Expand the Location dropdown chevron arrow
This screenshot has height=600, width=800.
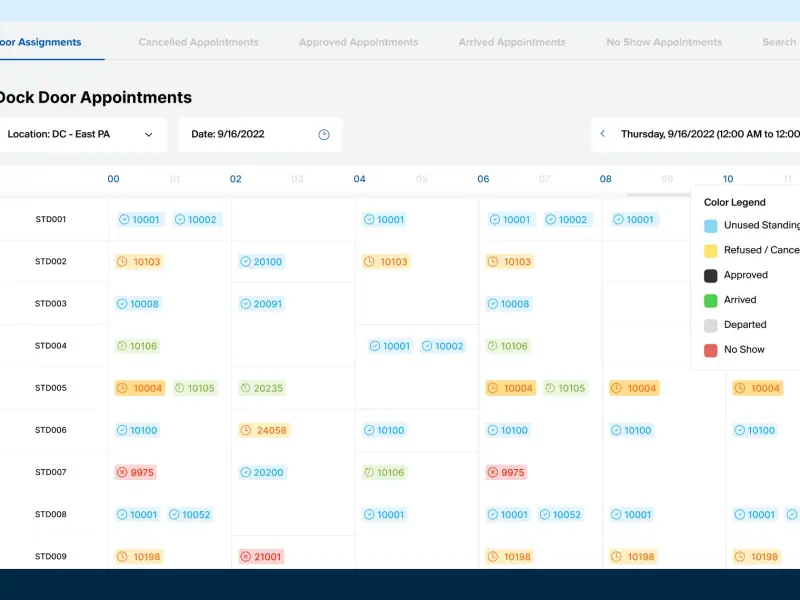coord(149,135)
